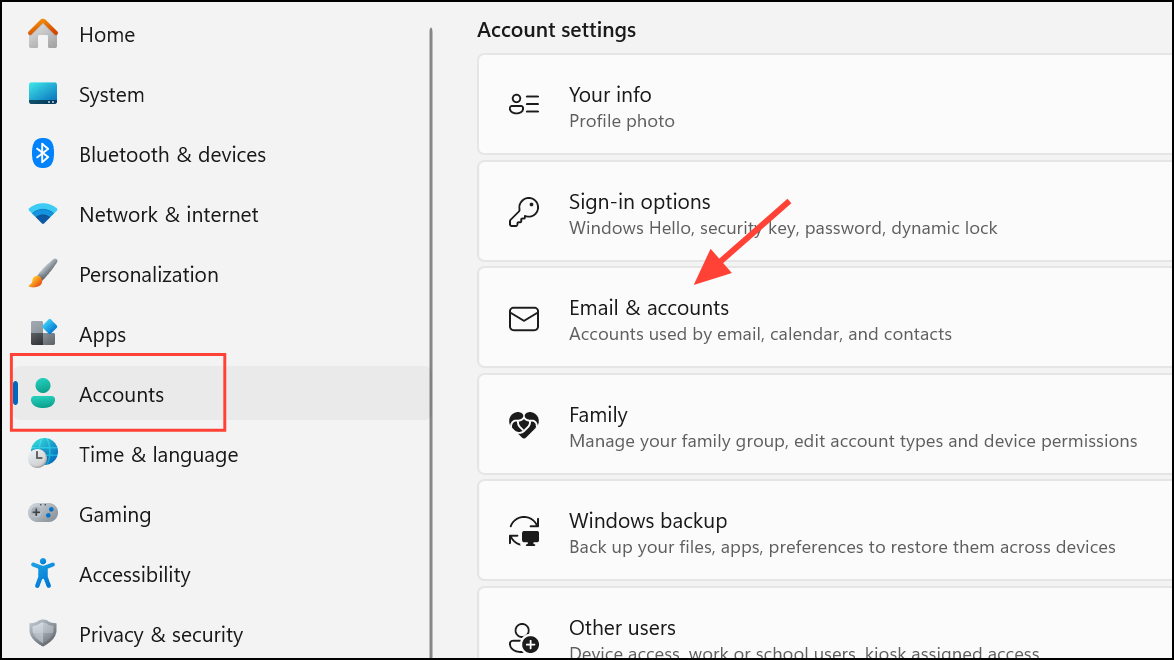The image size is (1174, 660).
Task: Click the Windows backup sync icon
Action: [x=524, y=531]
